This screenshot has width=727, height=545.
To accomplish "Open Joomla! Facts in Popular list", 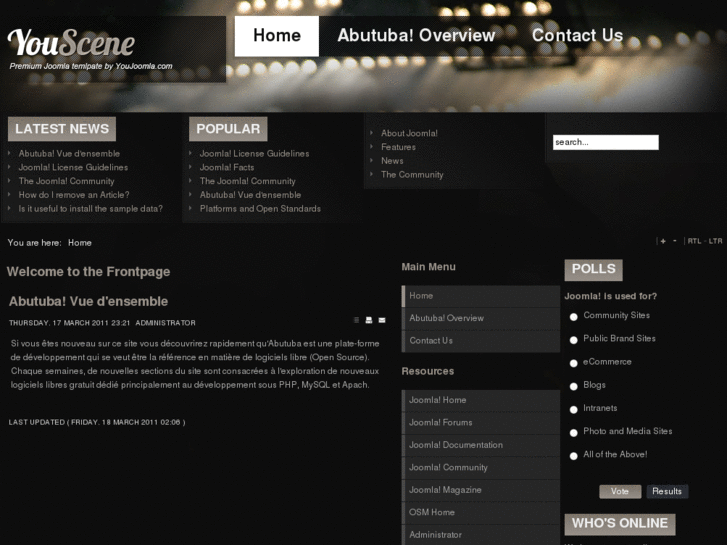I will [x=227, y=167].
